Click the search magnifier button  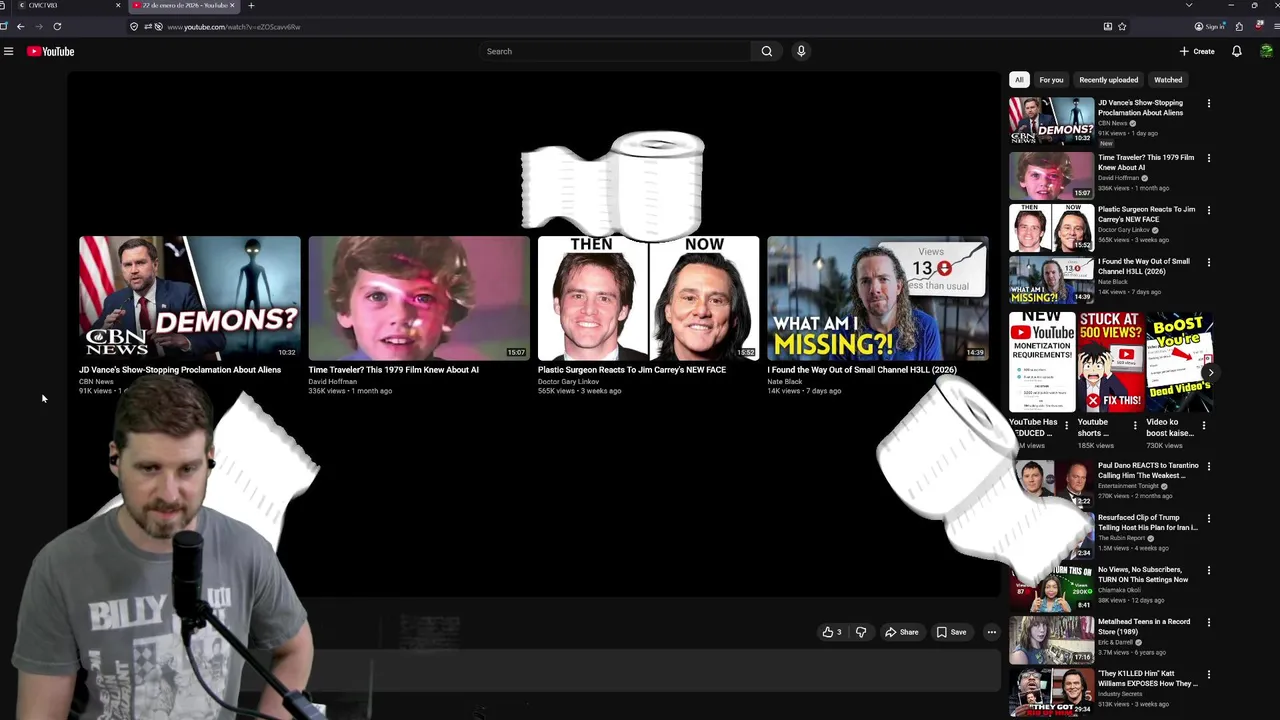click(767, 51)
